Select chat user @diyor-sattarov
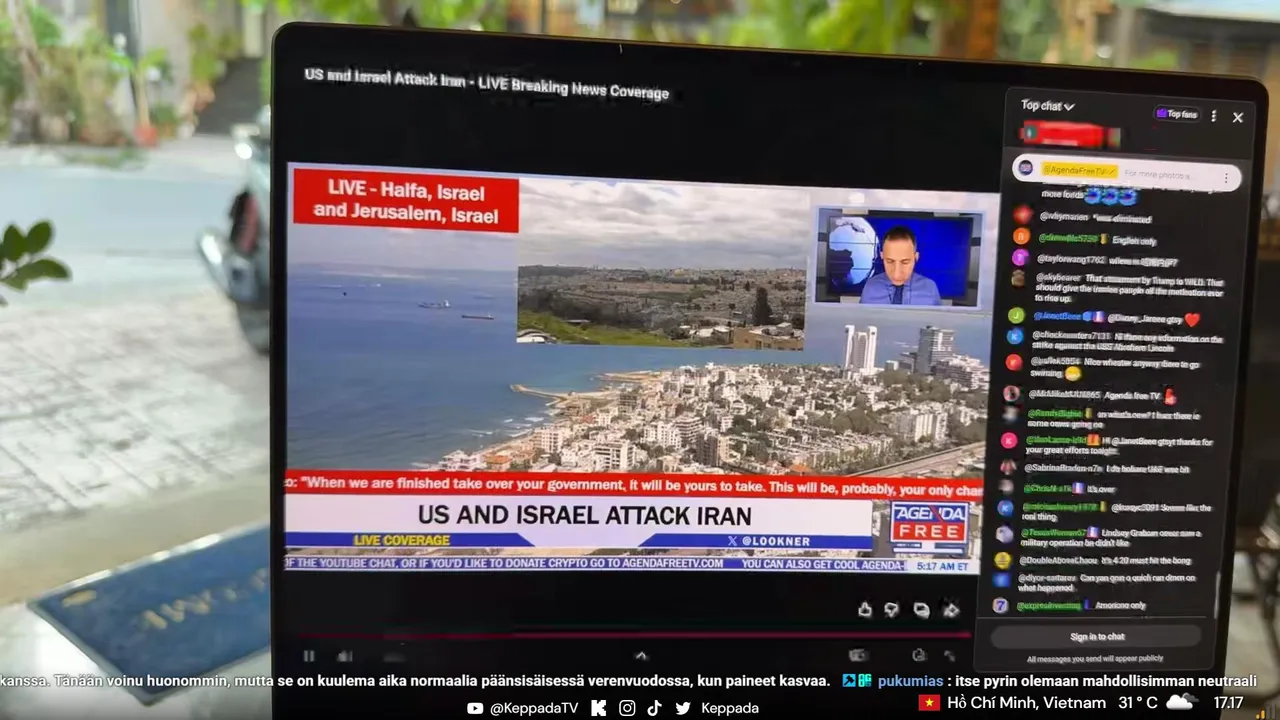1280x720 pixels. pos(1046,578)
